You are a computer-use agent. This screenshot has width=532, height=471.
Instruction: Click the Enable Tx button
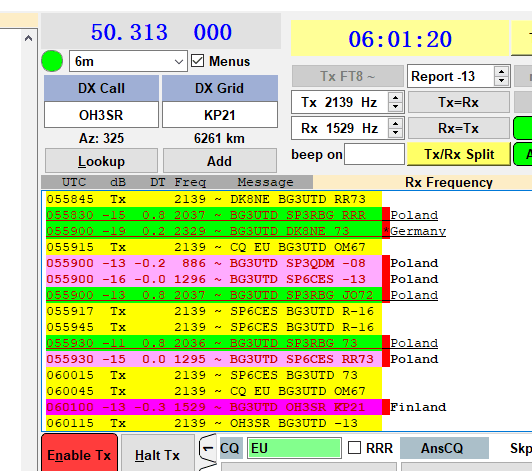[79, 455]
